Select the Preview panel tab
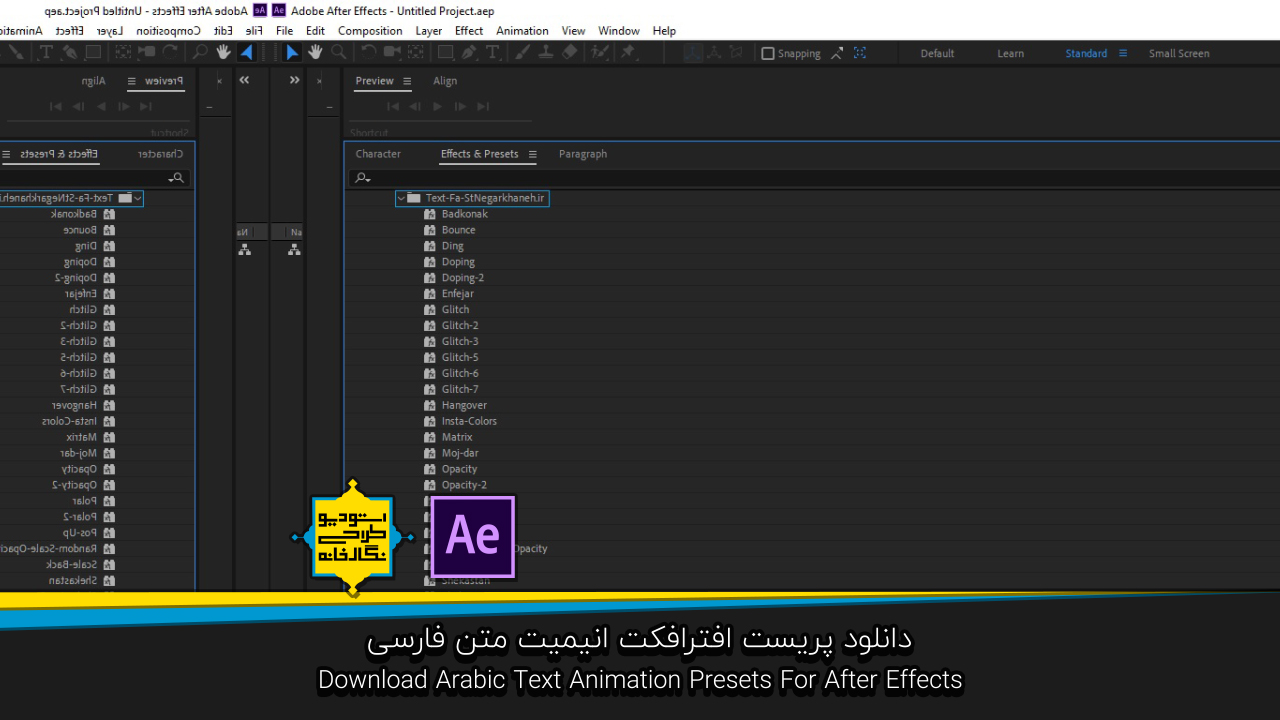 [375, 81]
